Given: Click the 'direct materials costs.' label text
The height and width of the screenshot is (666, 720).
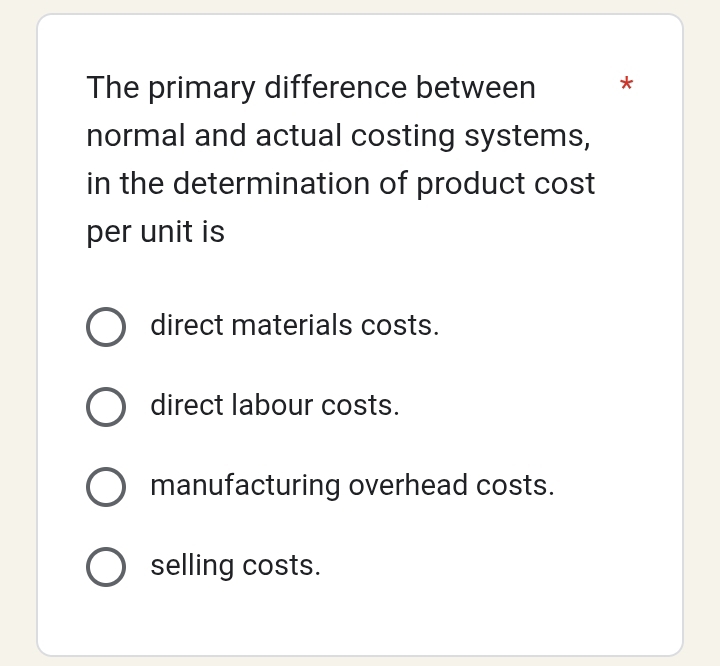Looking at the screenshot, I should pyautogui.click(x=294, y=326).
